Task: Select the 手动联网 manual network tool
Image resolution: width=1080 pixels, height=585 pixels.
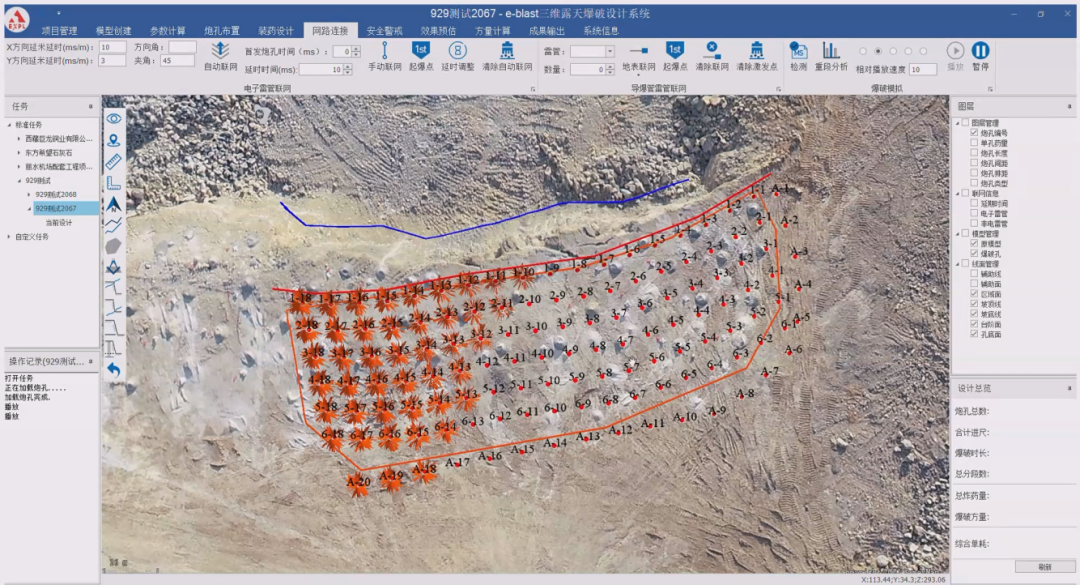Action: point(384,51)
